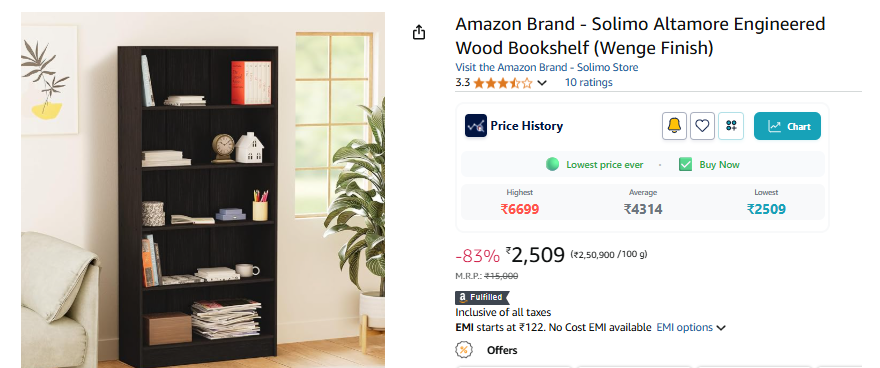Click the Lowest price ₹2509 value
The height and width of the screenshot is (368, 880).
tap(766, 209)
